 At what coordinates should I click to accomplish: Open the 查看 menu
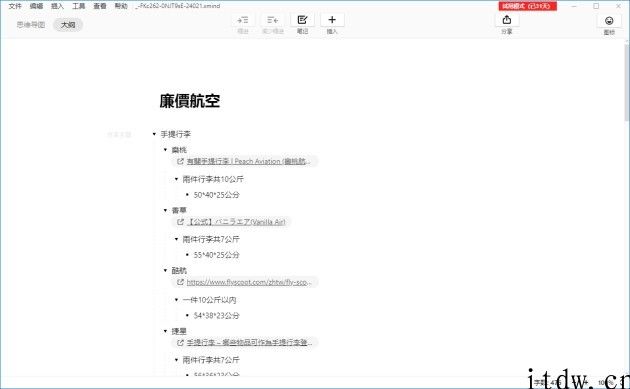100,6
